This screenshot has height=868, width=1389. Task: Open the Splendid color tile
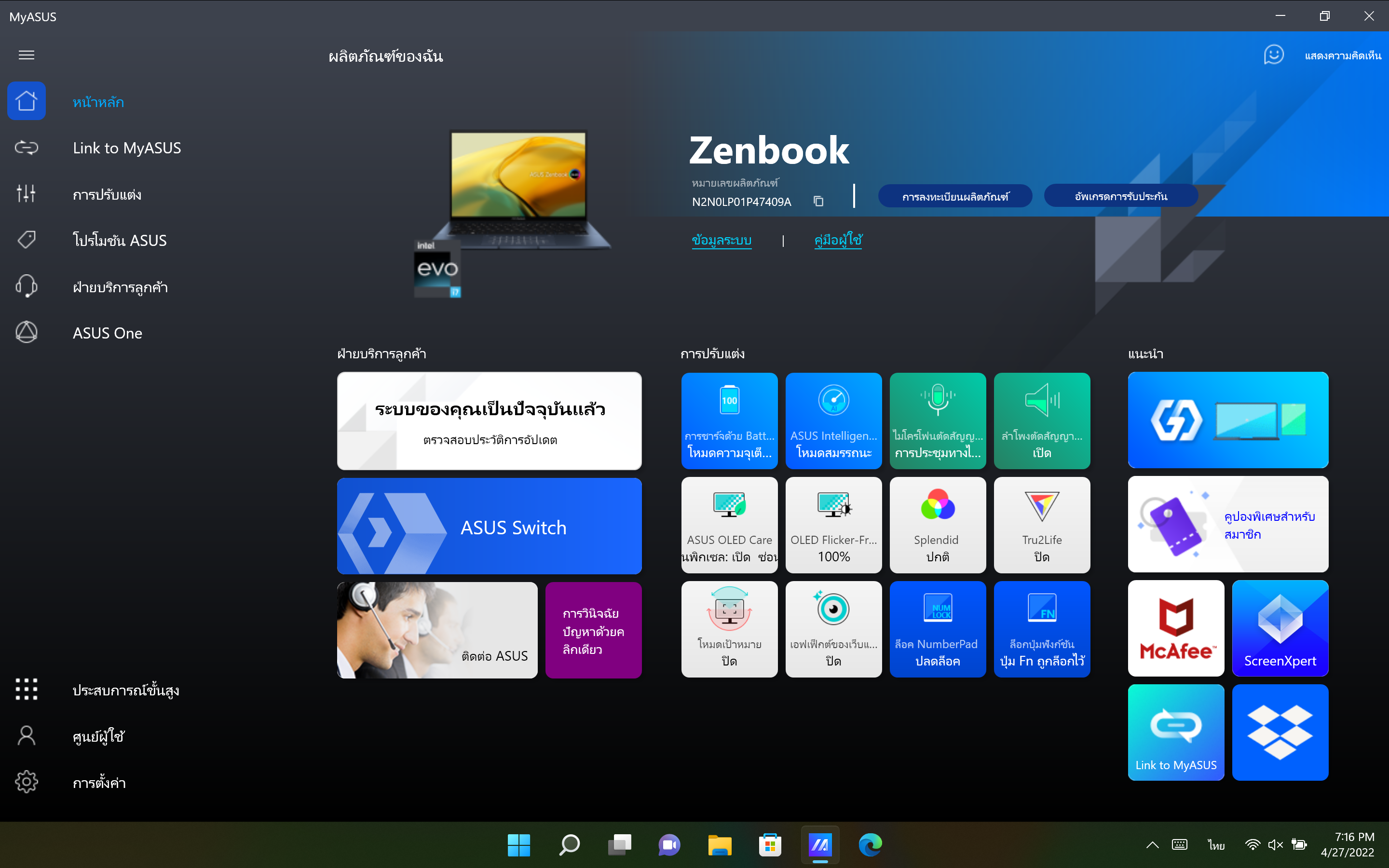click(x=937, y=525)
